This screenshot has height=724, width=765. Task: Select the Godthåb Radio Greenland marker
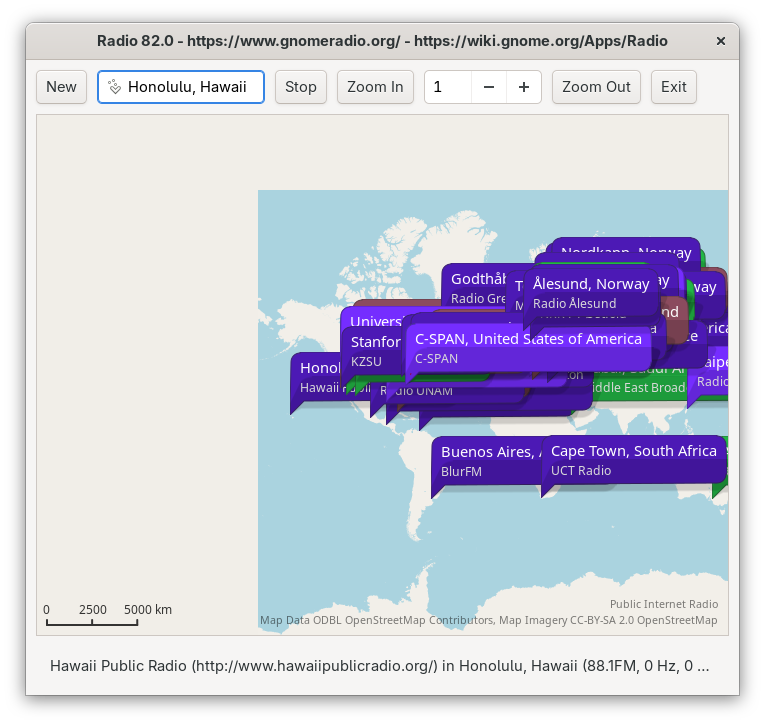click(476, 288)
